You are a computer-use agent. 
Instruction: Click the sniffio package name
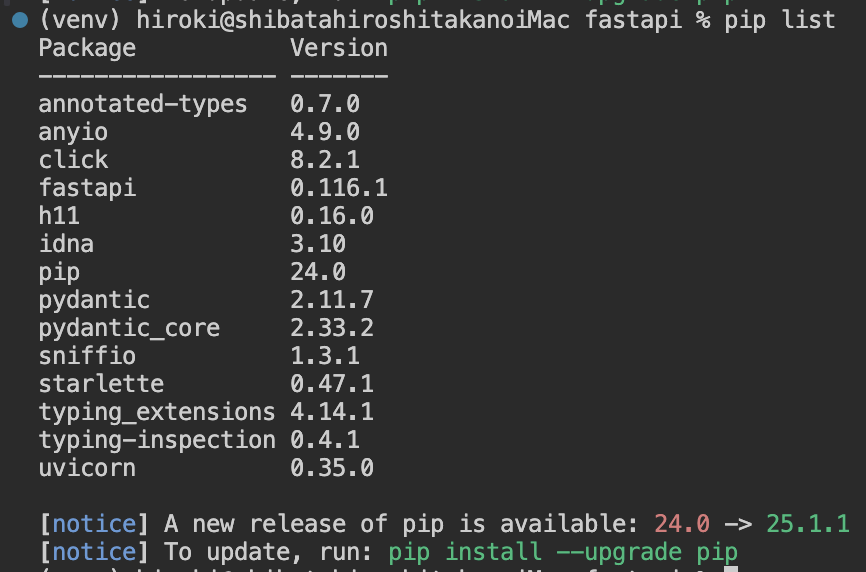coord(87,356)
